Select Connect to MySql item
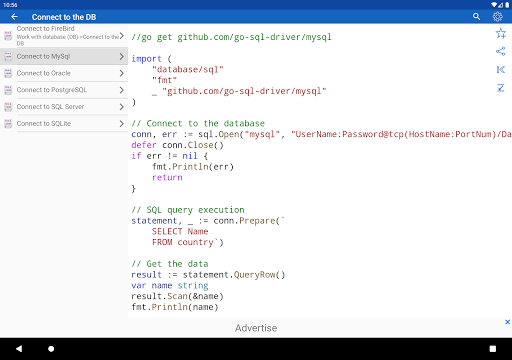Image resolution: width=512 pixels, height=360 pixels. [x=64, y=56]
